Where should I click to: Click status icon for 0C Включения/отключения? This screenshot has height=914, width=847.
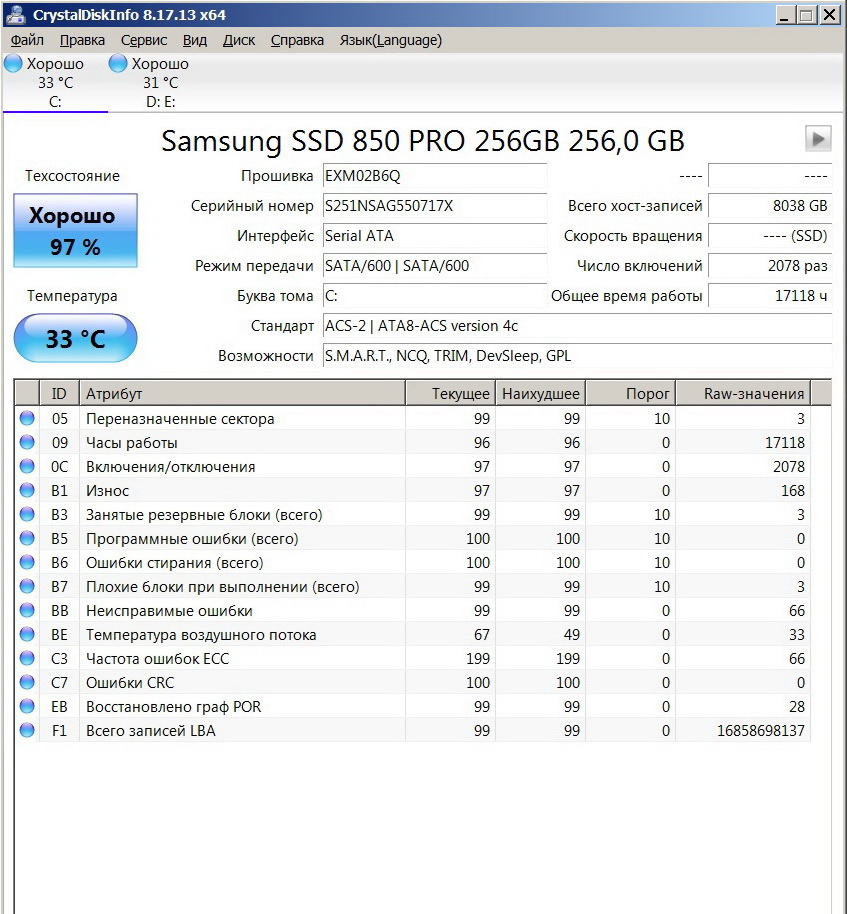[x=27, y=466]
